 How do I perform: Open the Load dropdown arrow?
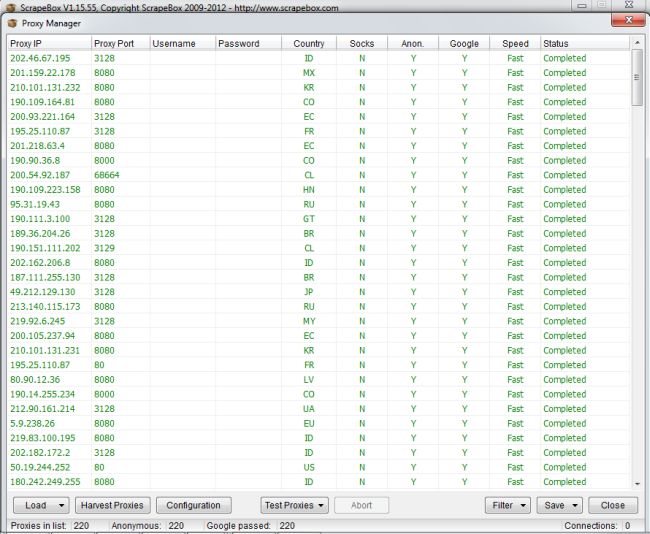point(61,505)
